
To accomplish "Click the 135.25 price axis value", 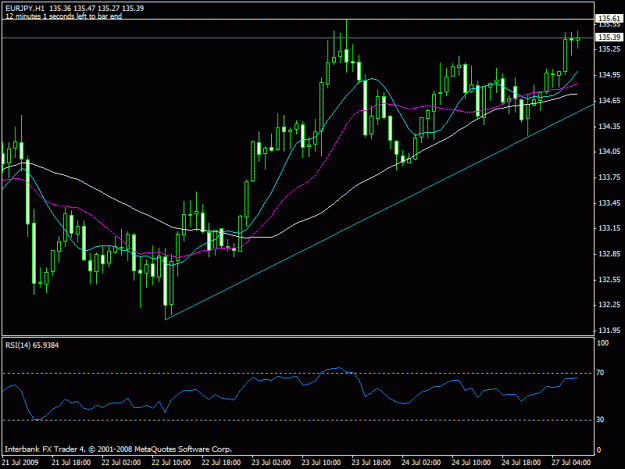I will click(609, 49).
